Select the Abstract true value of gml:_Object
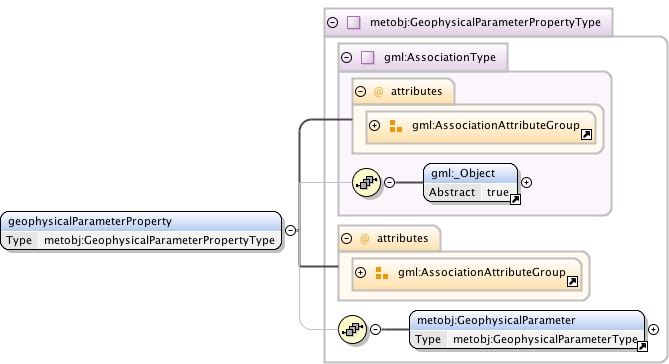 pos(498,192)
